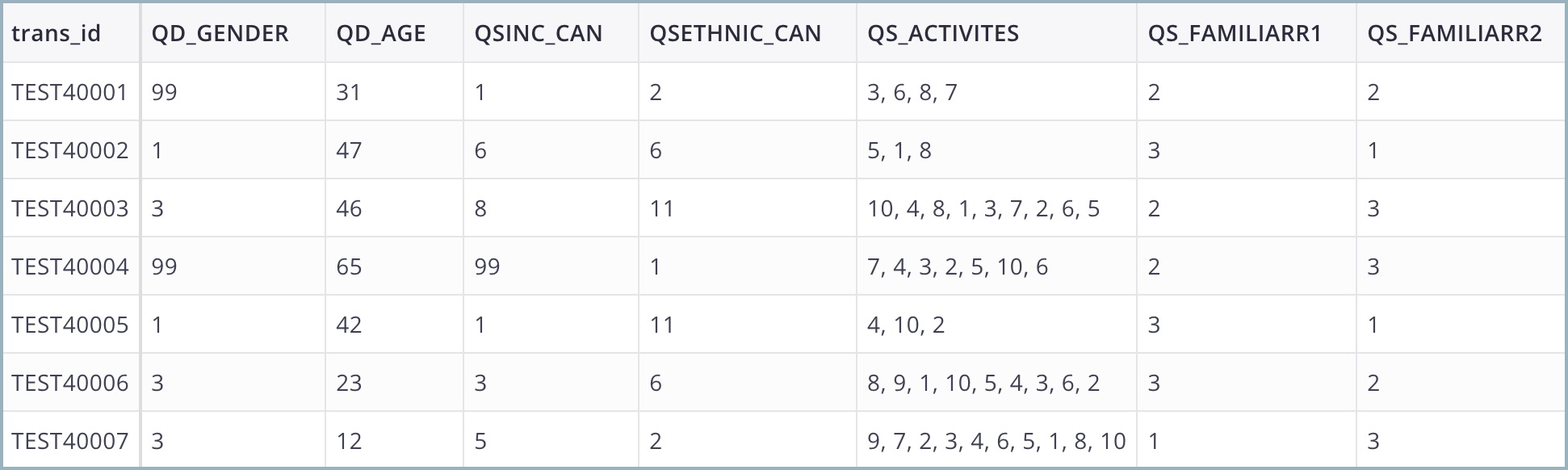Select the QSETHNIC_CAN column header

(x=748, y=33)
